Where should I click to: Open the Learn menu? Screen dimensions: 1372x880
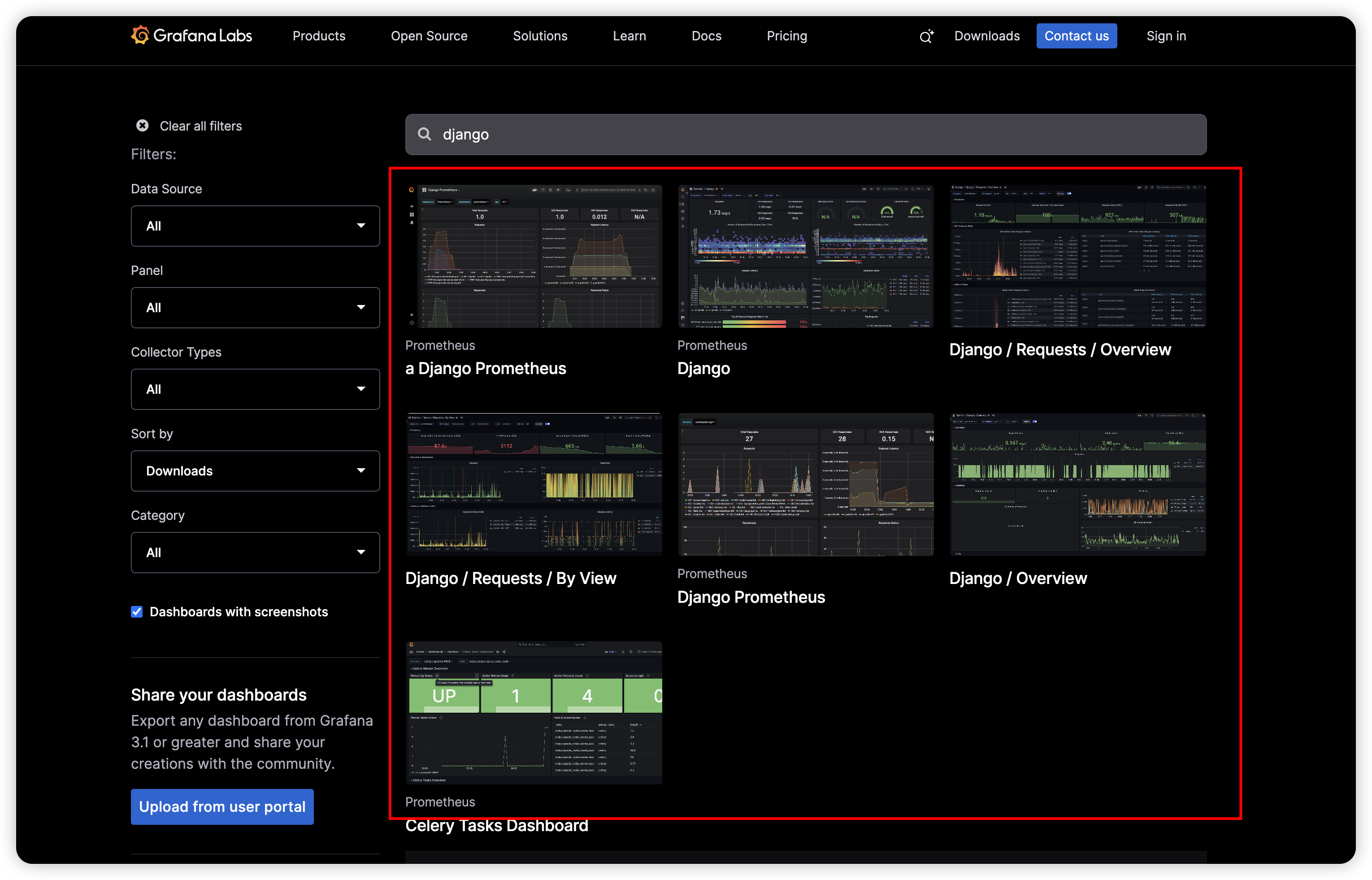[x=630, y=36]
